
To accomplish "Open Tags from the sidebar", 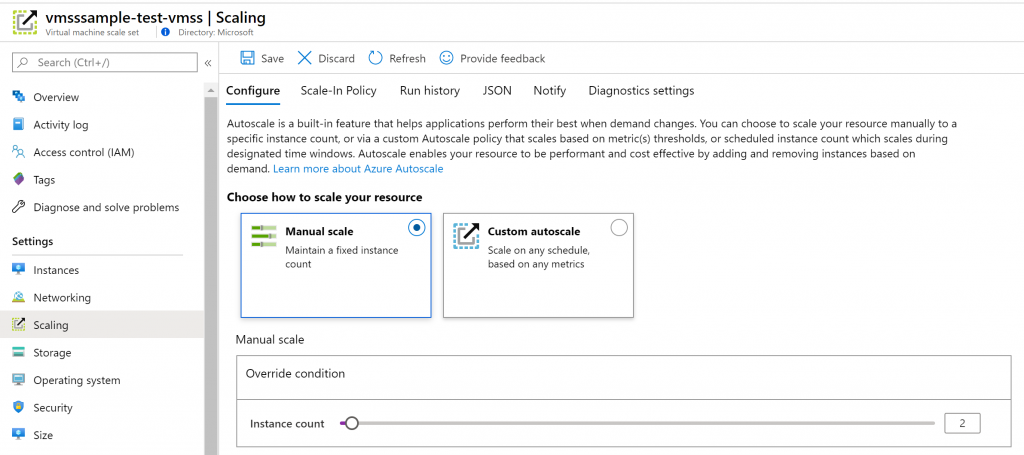I will (x=45, y=180).
